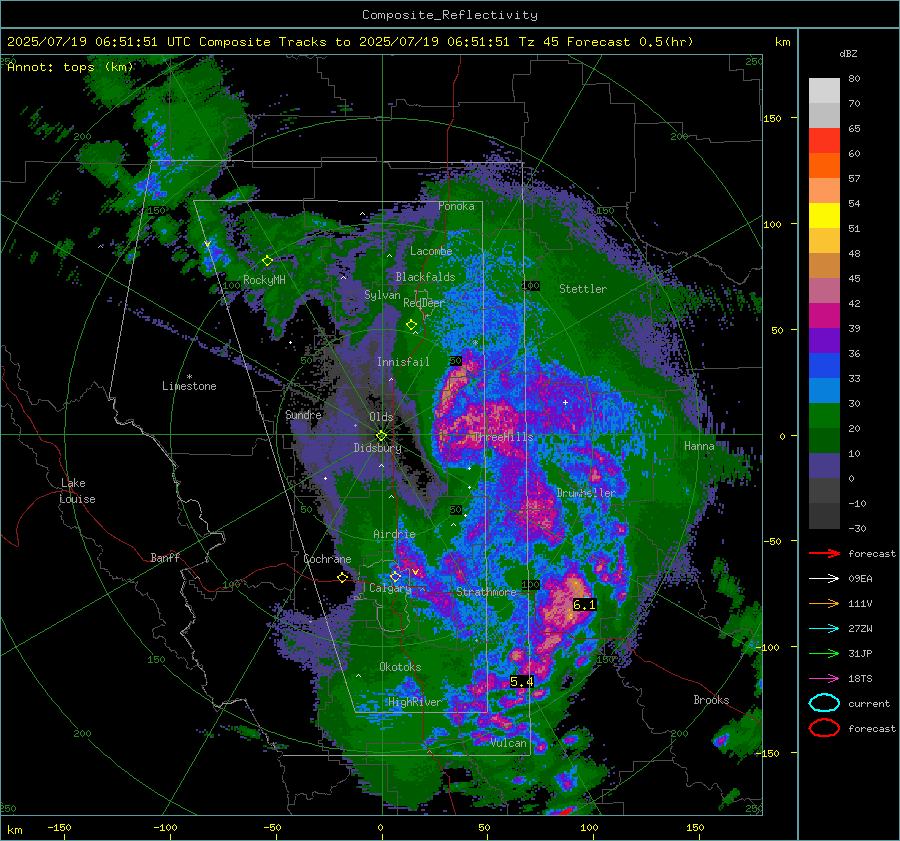This screenshot has width=900, height=841.
Task: Click the 'Annot: tops (km)' label
Action: (x=70, y=67)
